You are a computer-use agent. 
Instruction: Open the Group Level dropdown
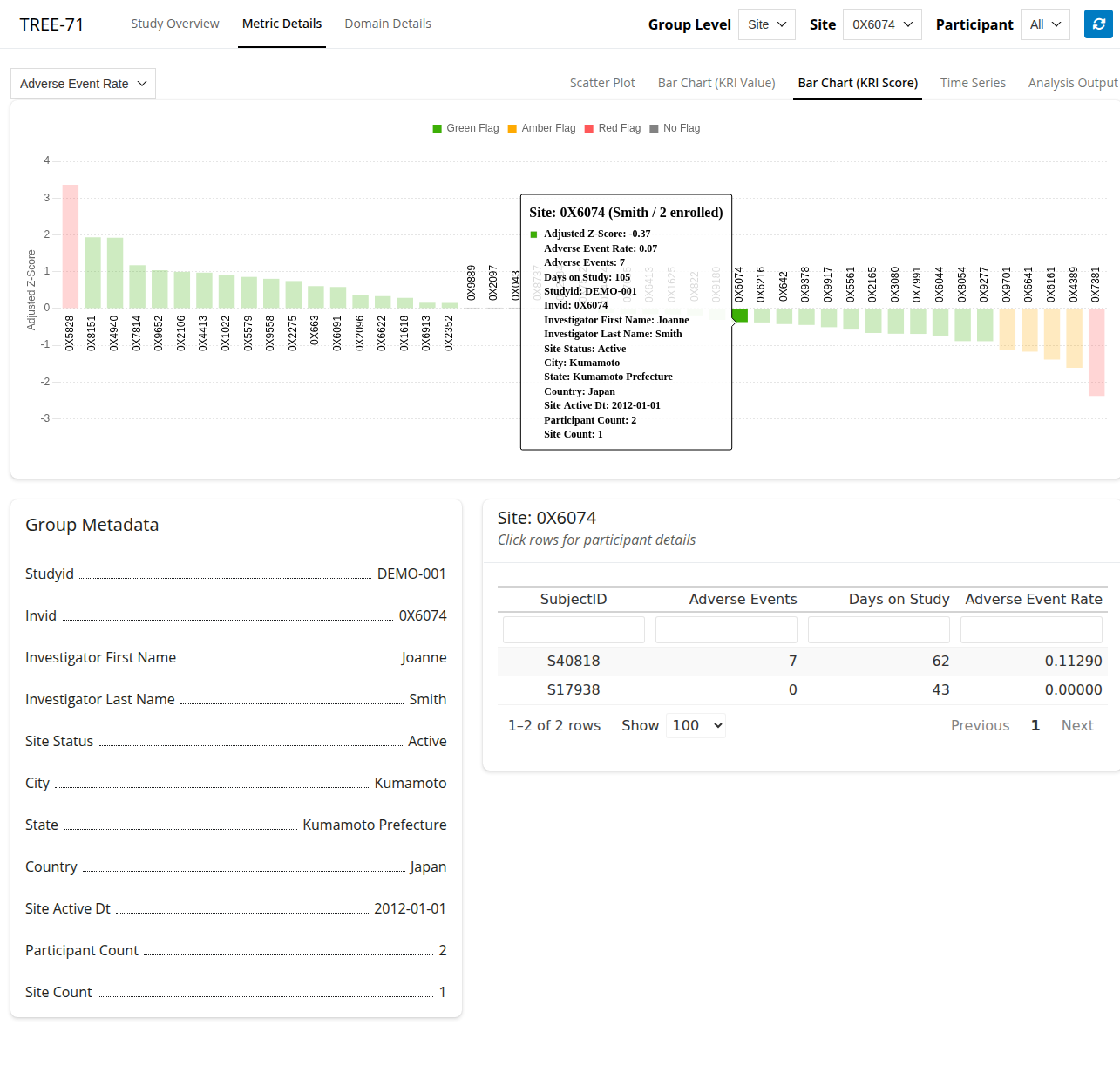pos(767,24)
